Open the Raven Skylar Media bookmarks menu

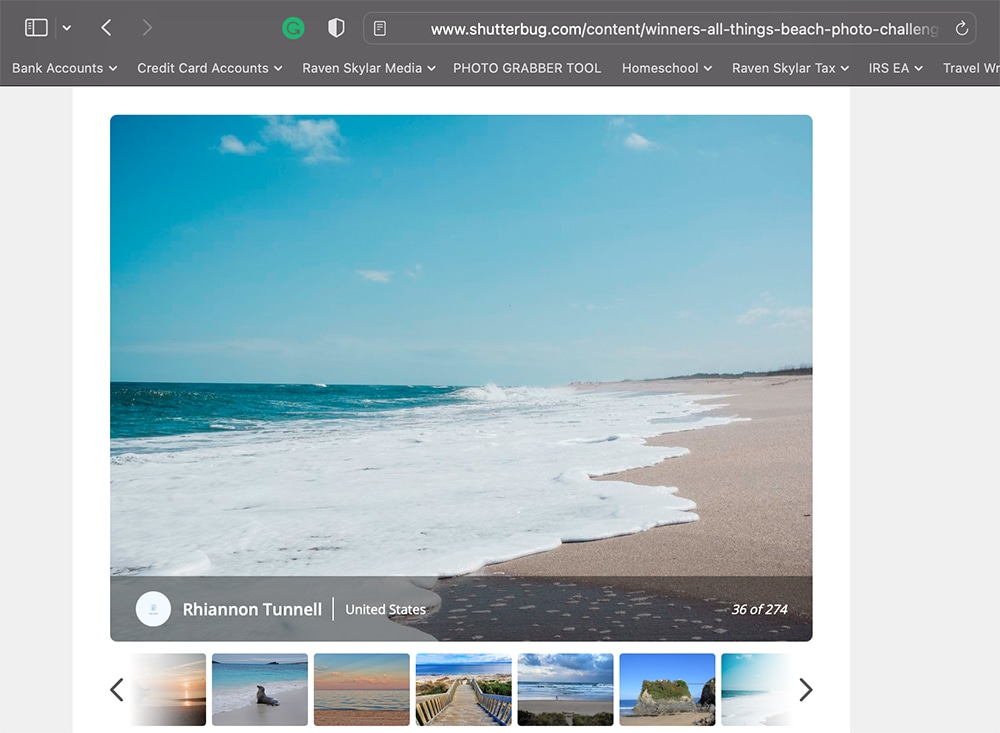368,68
